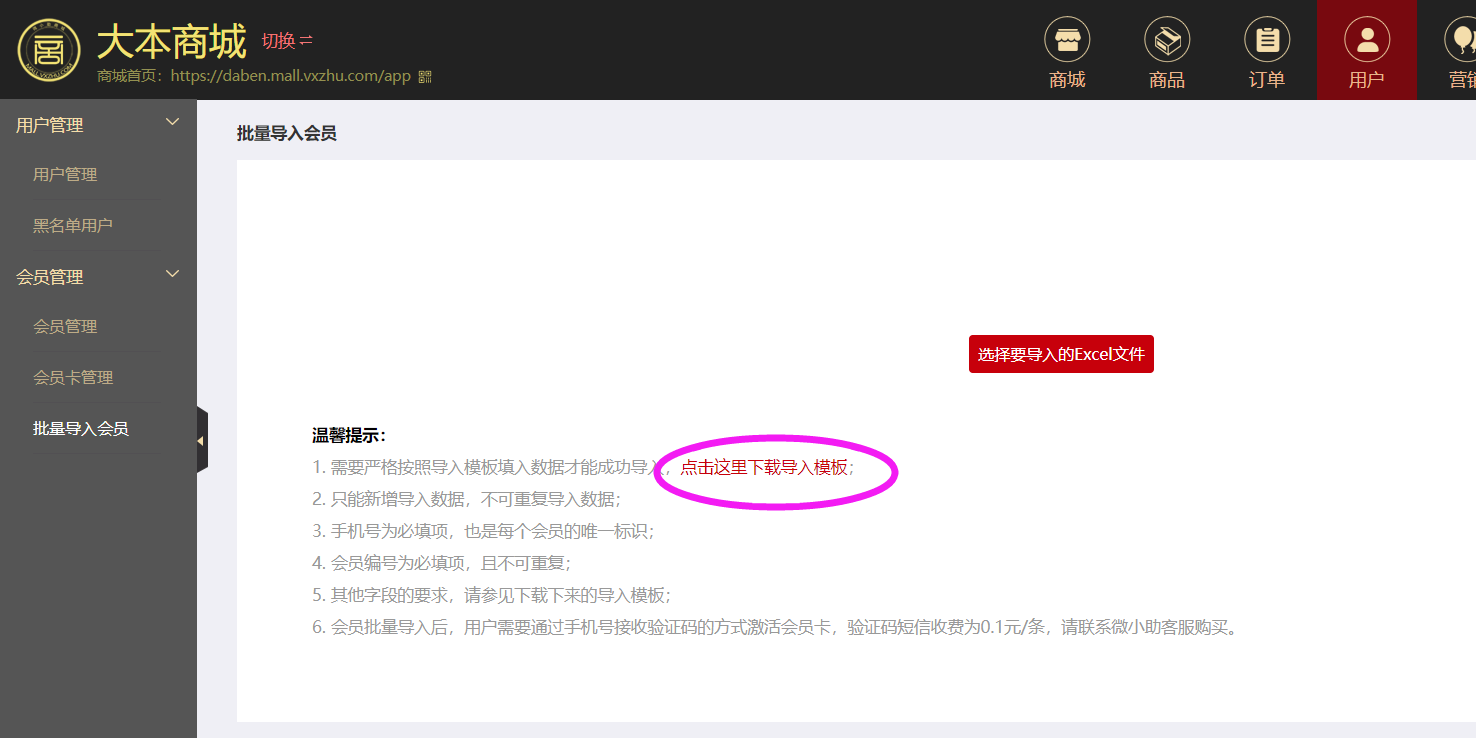Open 用户管理 sub-item above 黑名单用户

(x=65, y=175)
